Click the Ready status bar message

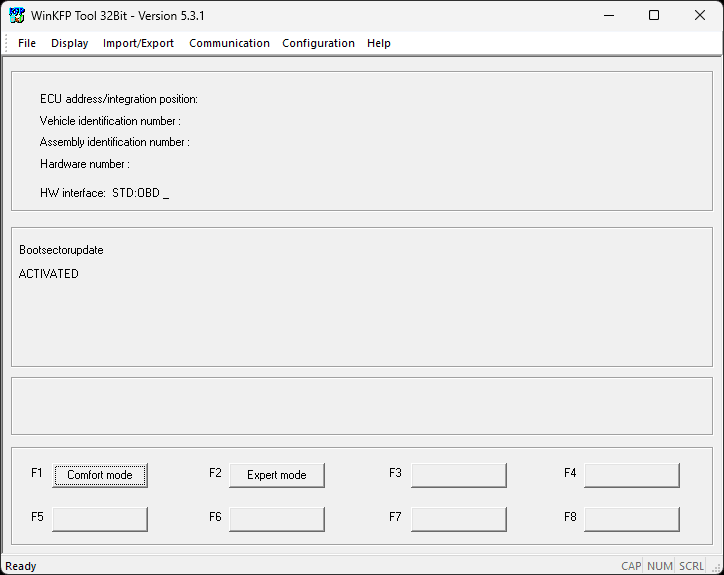click(21, 566)
